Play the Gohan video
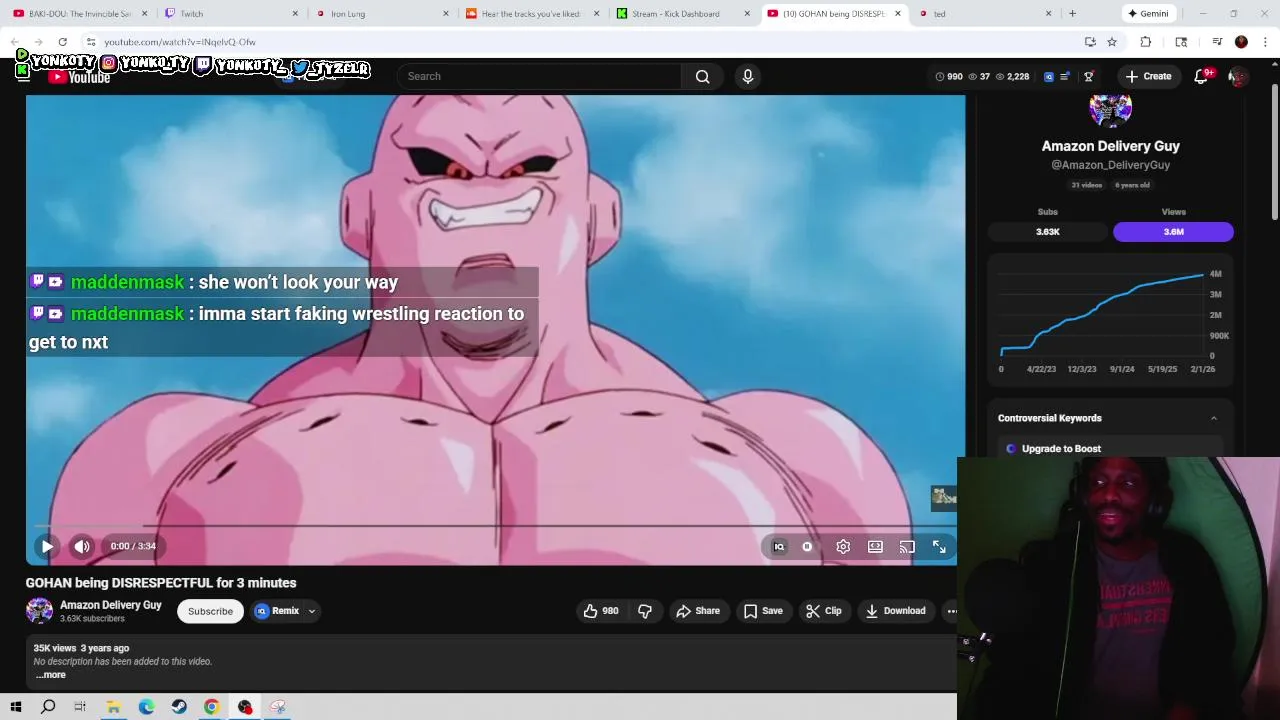The height and width of the screenshot is (720, 1280). pyautogui.click(x=47, y=546)
